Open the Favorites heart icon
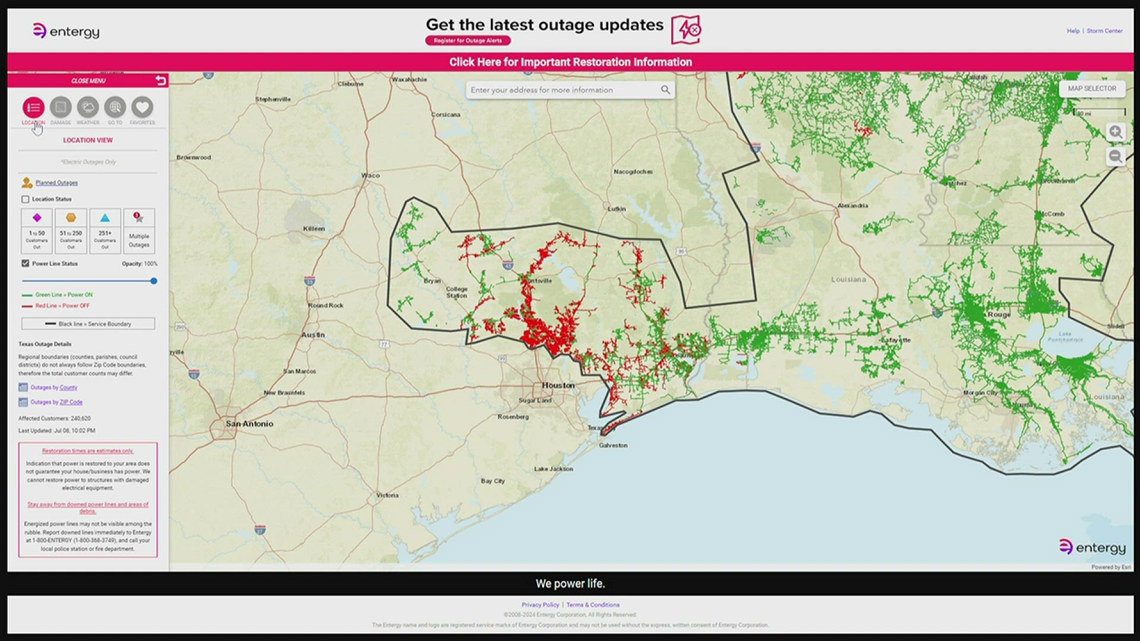This screenshot has width=1140, height=641. [142, 108]
